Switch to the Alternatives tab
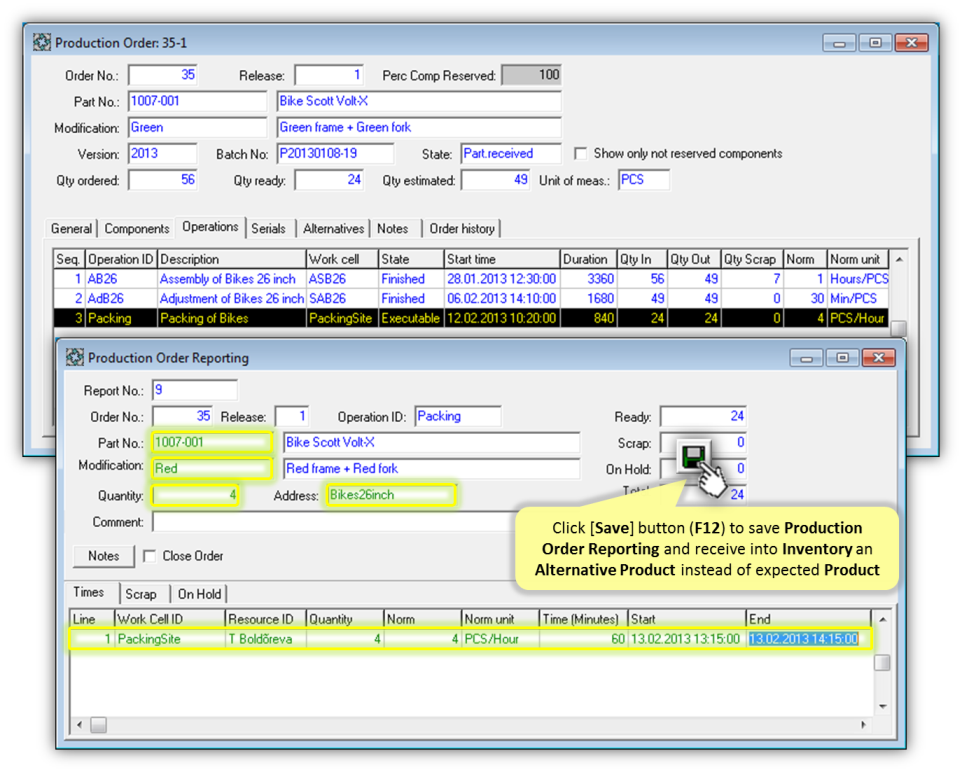The height and width of the screenshot is (772, 962). tap(334, 228)
